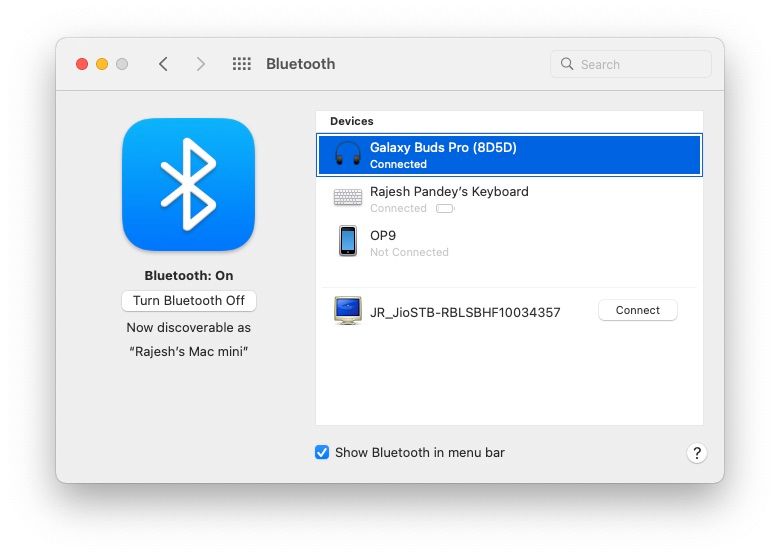Show all preferences using the grid icon
The height and width of the screenshot is (557, 780).
click(x=241, y=64)
